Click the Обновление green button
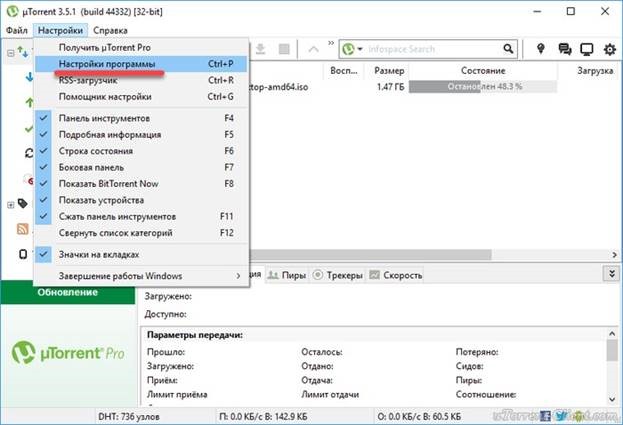This screenshot has width=623, height=425. pos(68,292)
